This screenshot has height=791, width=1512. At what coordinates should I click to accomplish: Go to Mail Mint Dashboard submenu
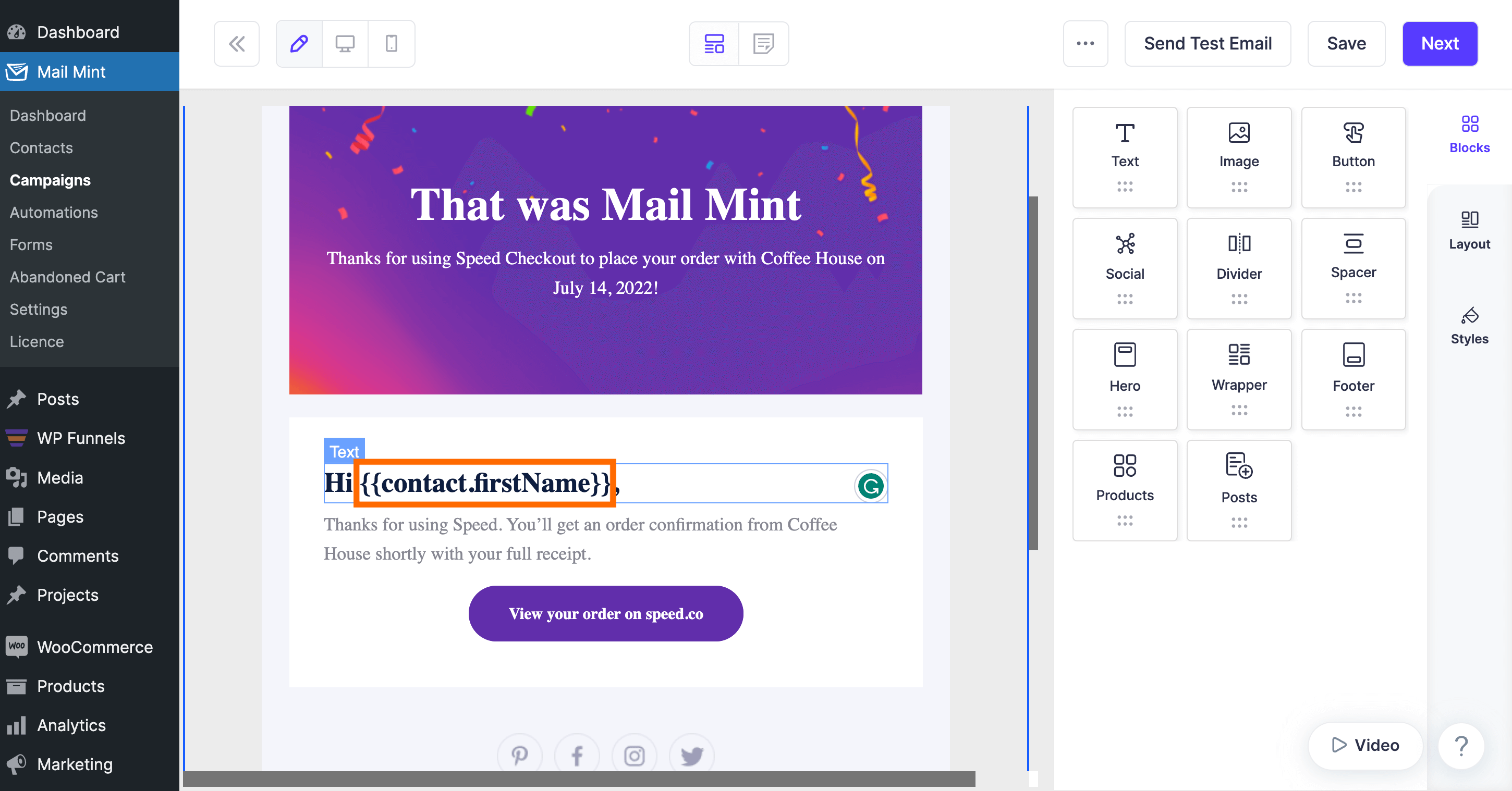pos(47,115)
